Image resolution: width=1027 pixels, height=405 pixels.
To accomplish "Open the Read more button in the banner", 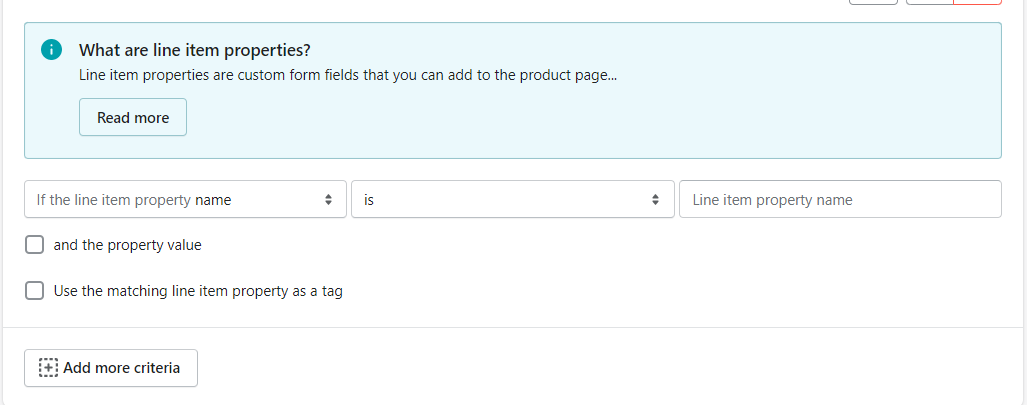I will tap(133, 117).
